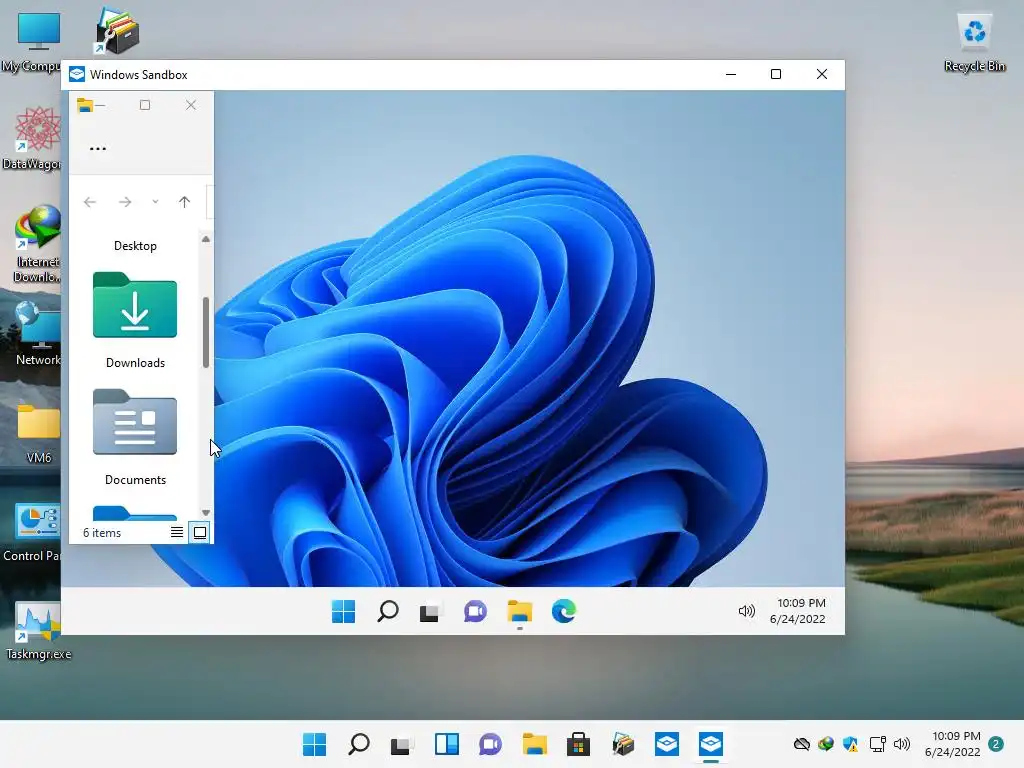Select My Computer desktop icon
This screenshot has width=1024, height=768.
click(x=37, y=40)
